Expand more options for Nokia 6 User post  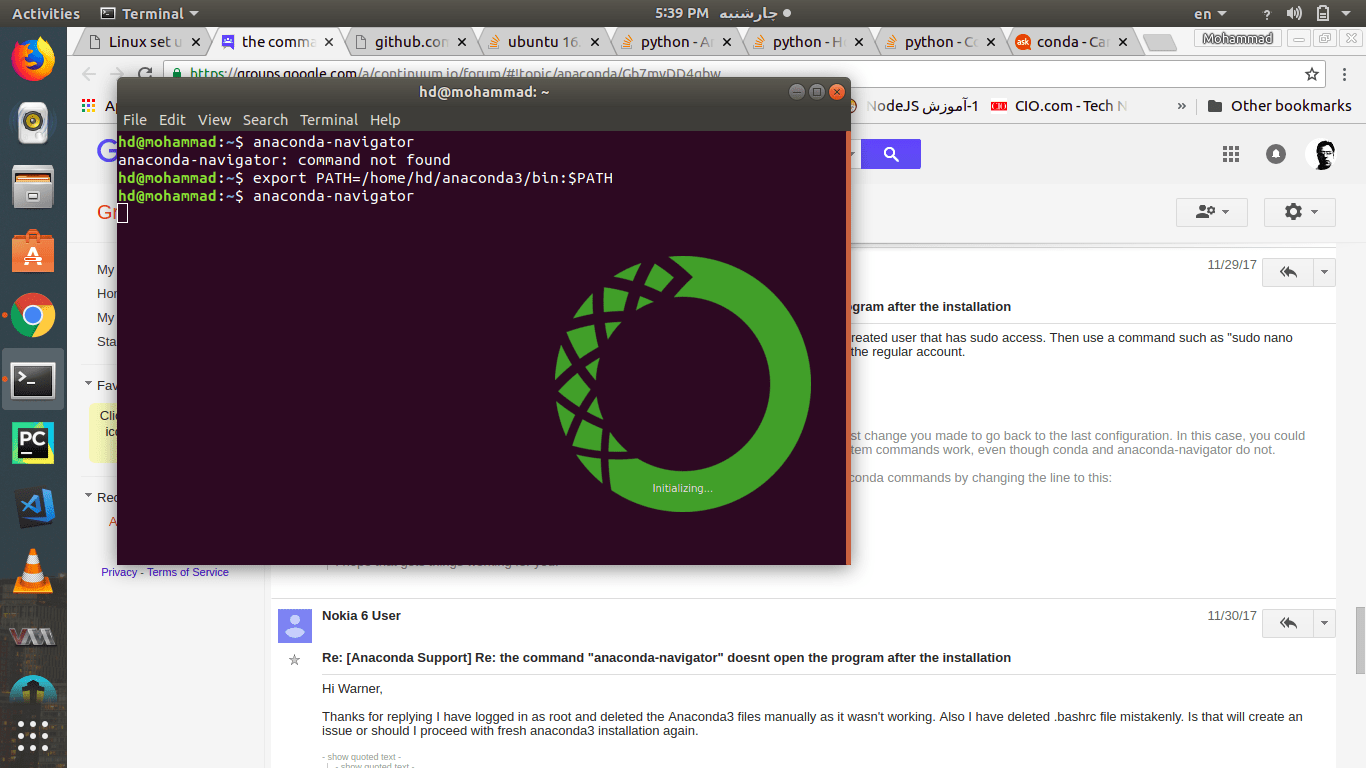pyautogui.click(x=1324, y=623)
